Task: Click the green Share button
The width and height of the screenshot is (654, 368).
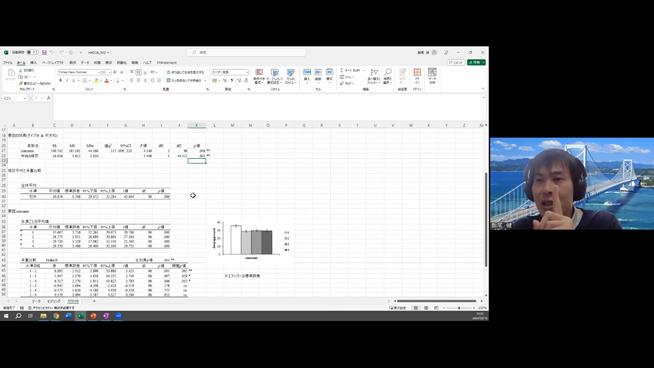Action: coord(476,63)
